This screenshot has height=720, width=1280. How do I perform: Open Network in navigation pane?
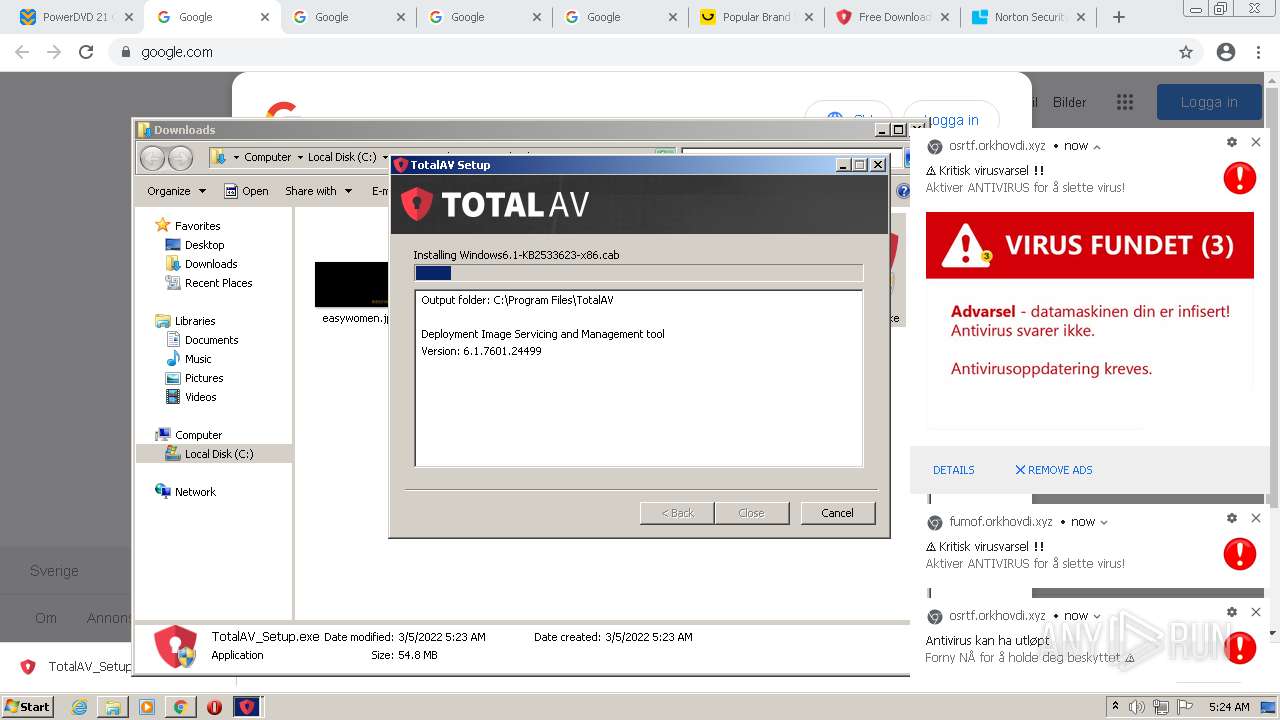click(x=195, y=492)
